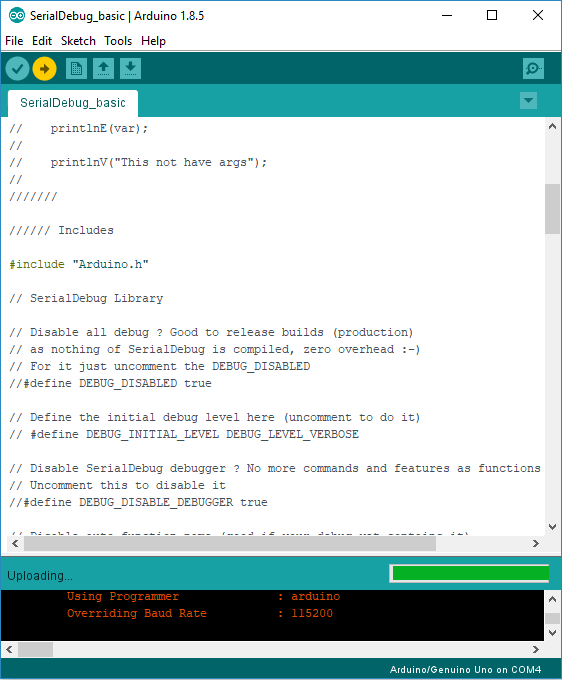Create a new sketch with New icon
Viewport: 562px width, 680px height.
(76, 69)
